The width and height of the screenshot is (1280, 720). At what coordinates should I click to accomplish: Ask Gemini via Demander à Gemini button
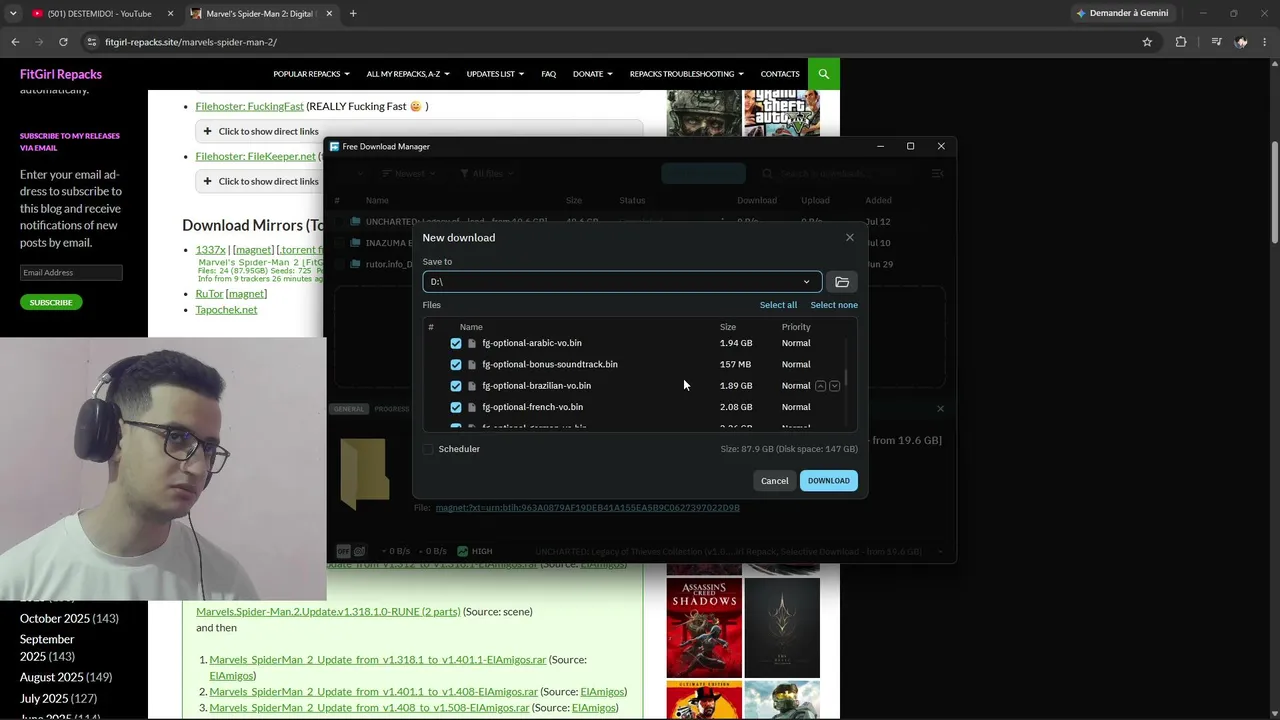(x=1122, y=13)
